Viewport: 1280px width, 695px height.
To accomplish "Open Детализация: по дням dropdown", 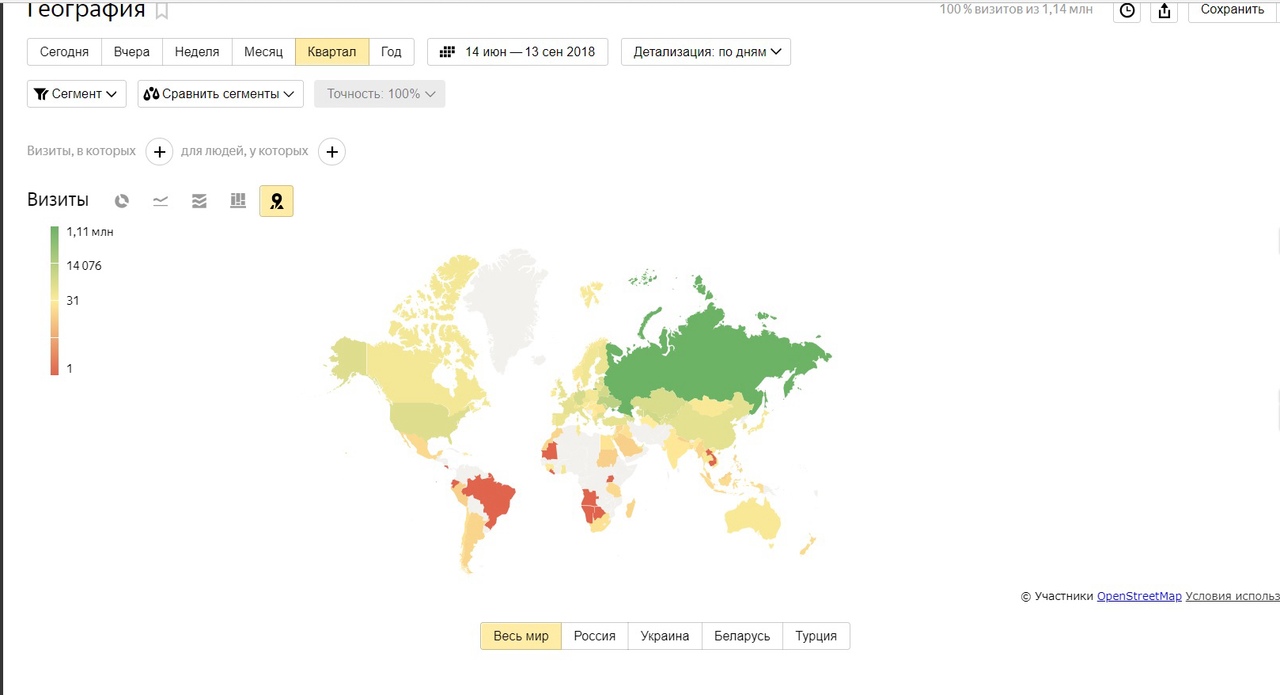I will coord(706,52).
